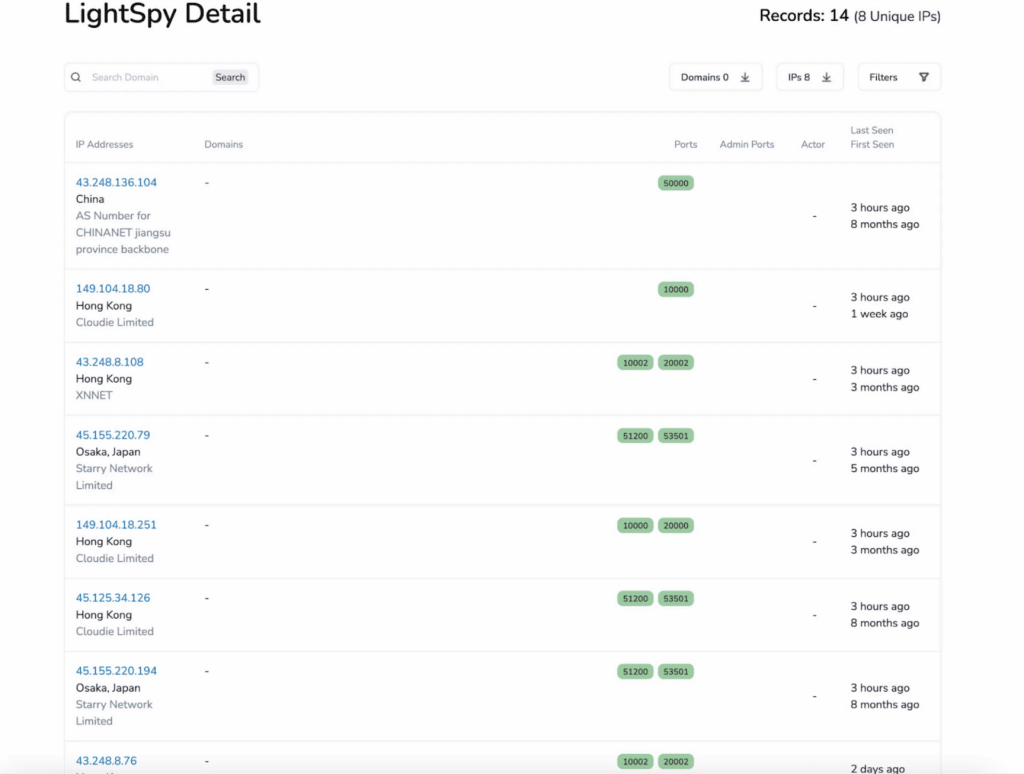This screenshot has height=774, width=1024.
Task: Click port 20002 badge for 43.248.8.108
Action: 676,363
